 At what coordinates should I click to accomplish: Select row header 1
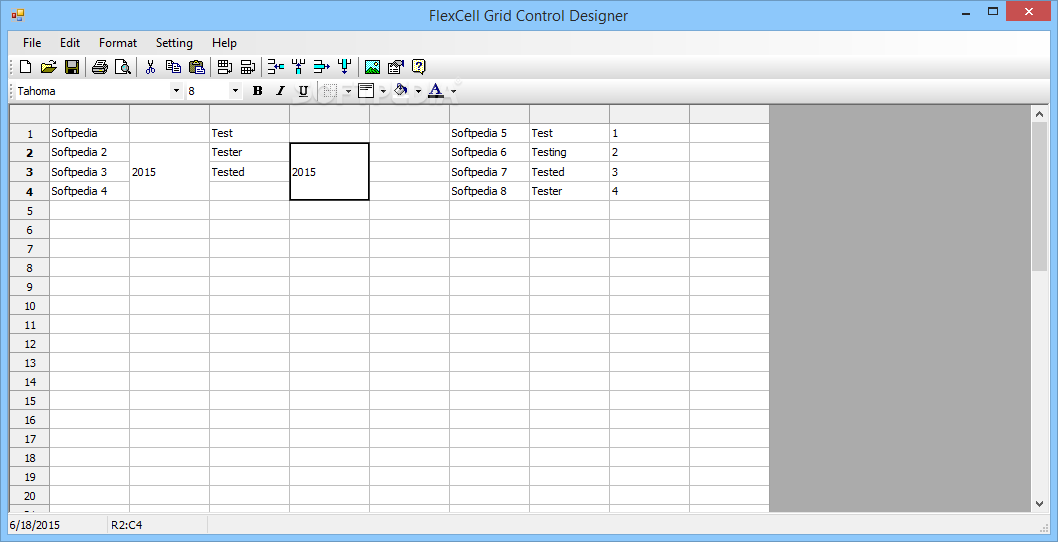[30, 134]
